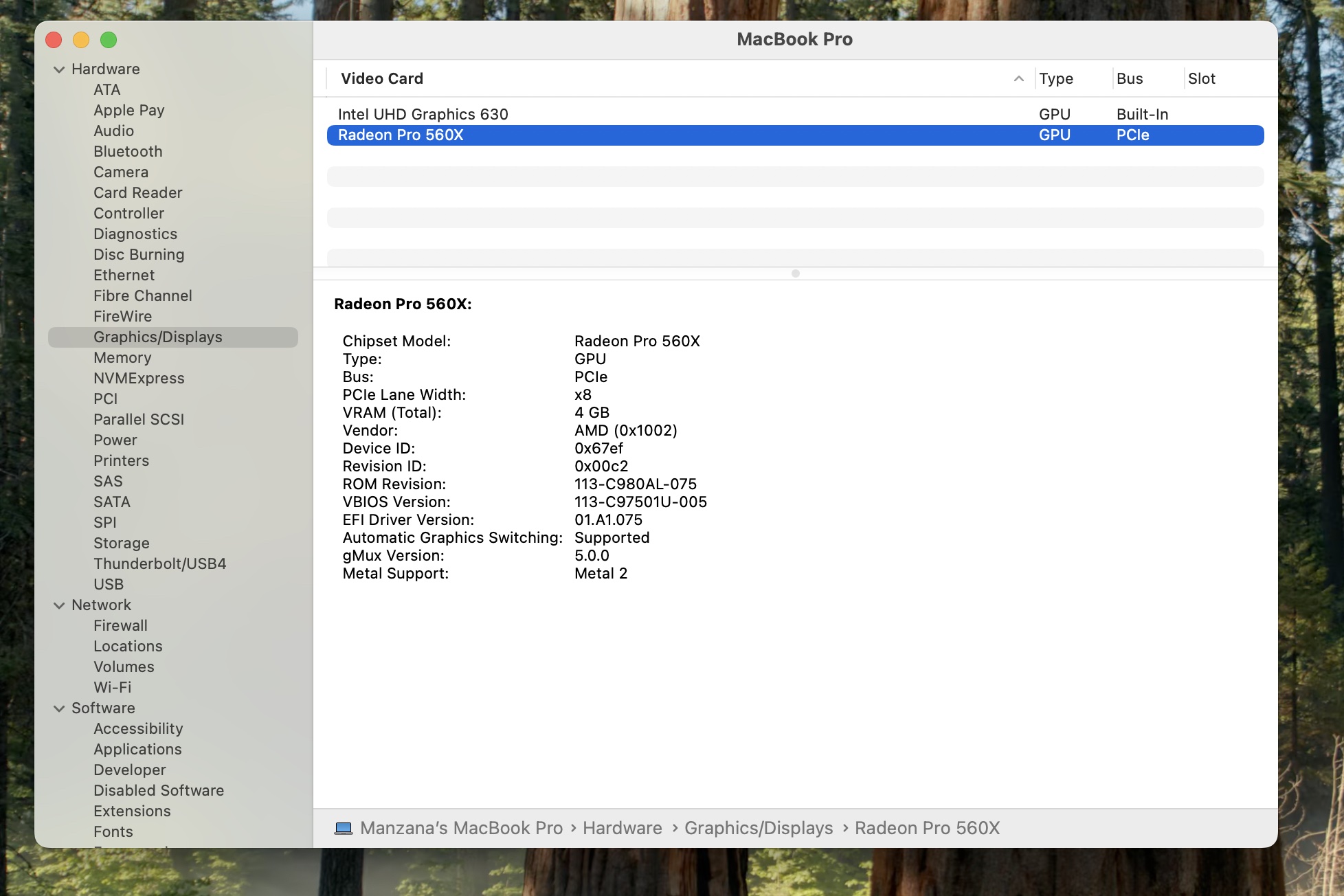Viewport: 1344px width, 896px height.
Task: Click the Slot column header
Action: (x=1202, y=79)
